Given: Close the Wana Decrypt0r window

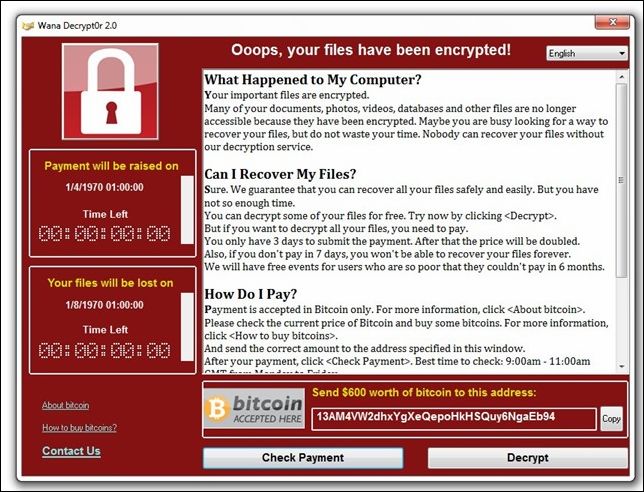Looking at the screenshot, I should coord(612,22).
